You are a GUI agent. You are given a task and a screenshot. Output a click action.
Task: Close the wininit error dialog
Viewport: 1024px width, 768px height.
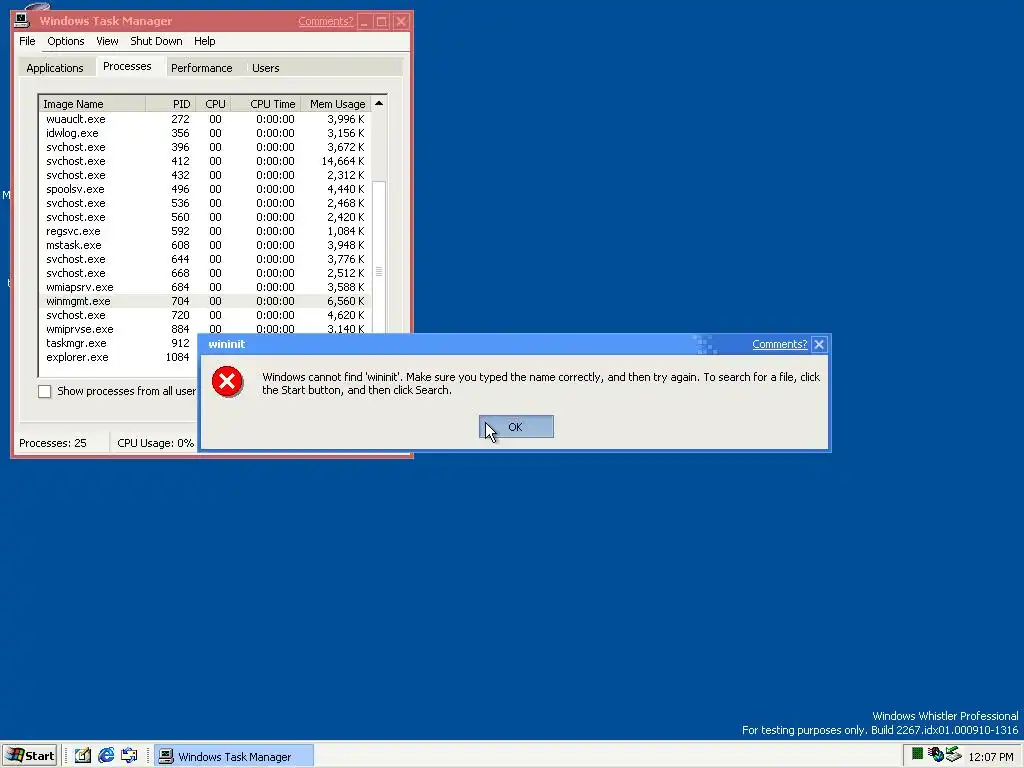(819, 344)
